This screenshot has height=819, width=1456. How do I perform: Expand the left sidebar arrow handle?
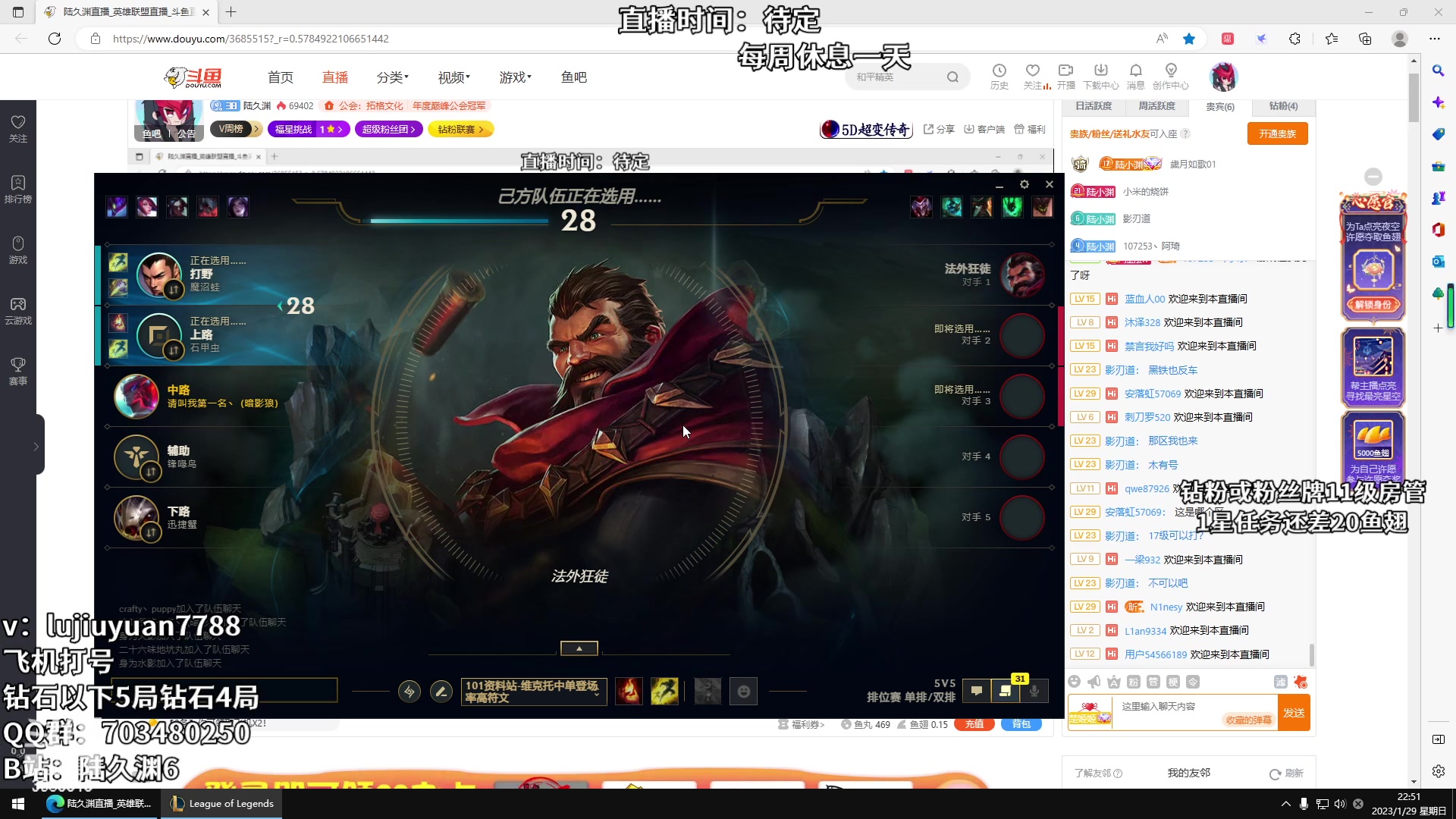click(36, 447)
